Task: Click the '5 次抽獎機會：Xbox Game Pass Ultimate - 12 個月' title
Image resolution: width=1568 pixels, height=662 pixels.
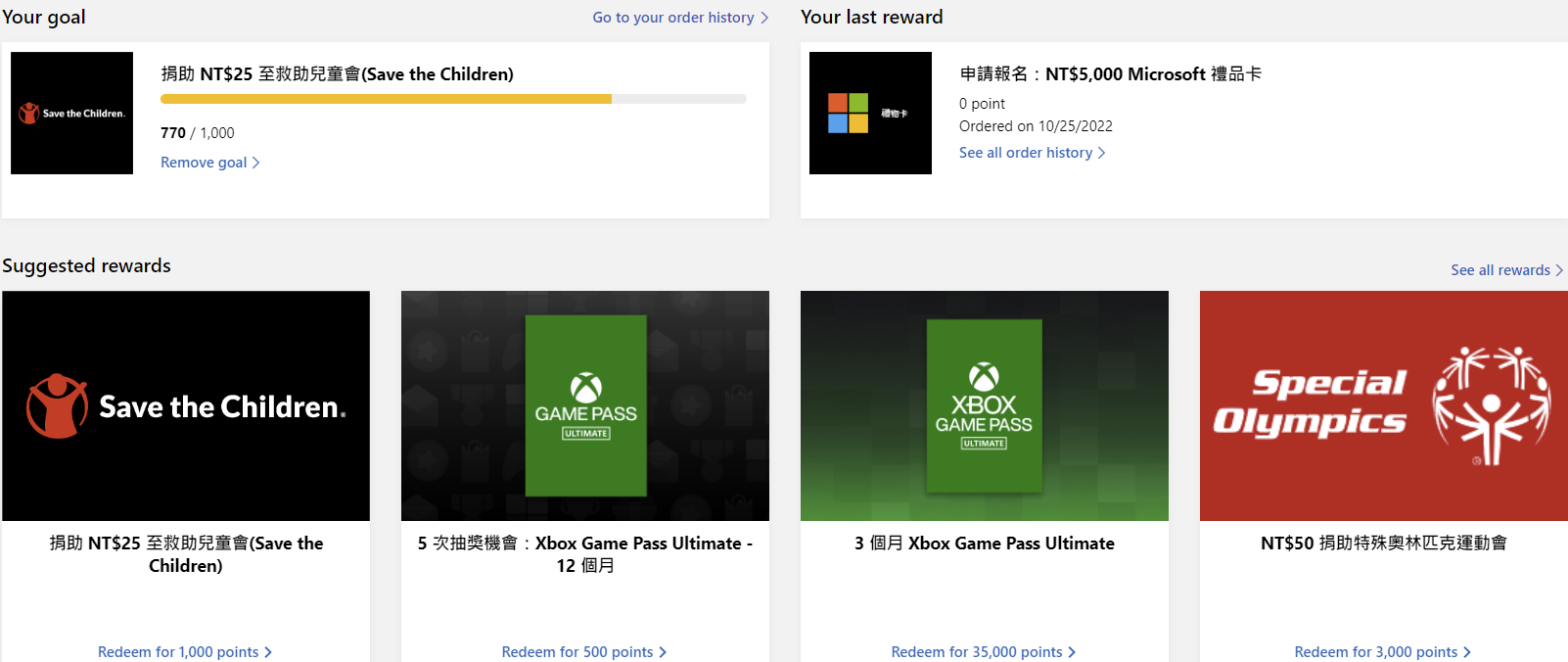Action: pos(585,554)
